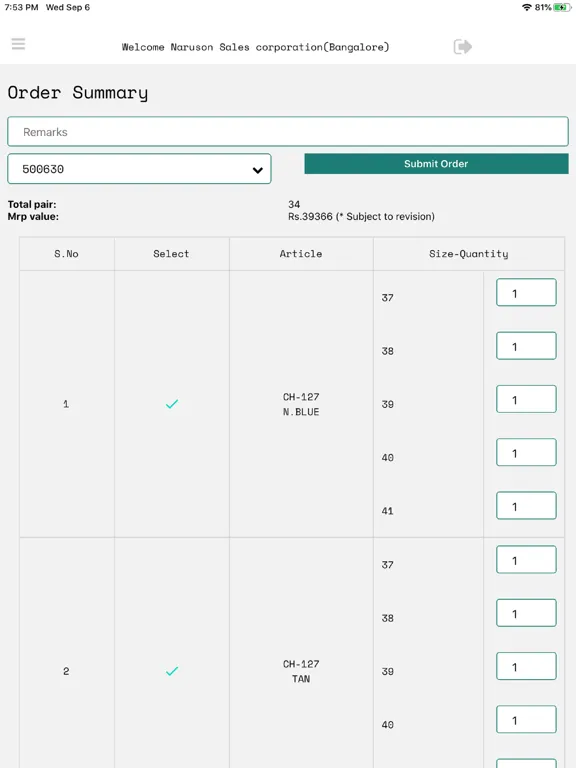This screenshot has width=576, height=768.
Task: Edit quantity for TAN size 37
Action: [x=526, y=560]
